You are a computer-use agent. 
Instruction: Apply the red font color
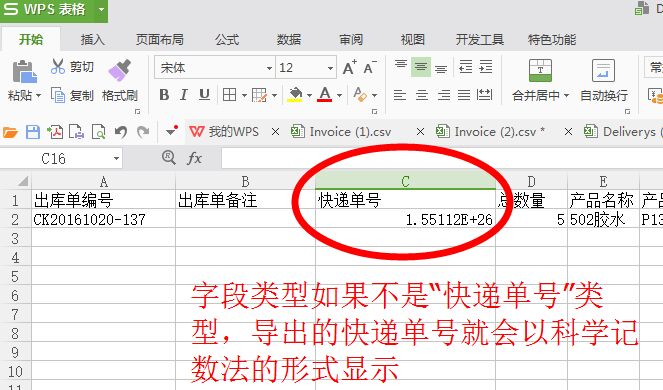325,94
